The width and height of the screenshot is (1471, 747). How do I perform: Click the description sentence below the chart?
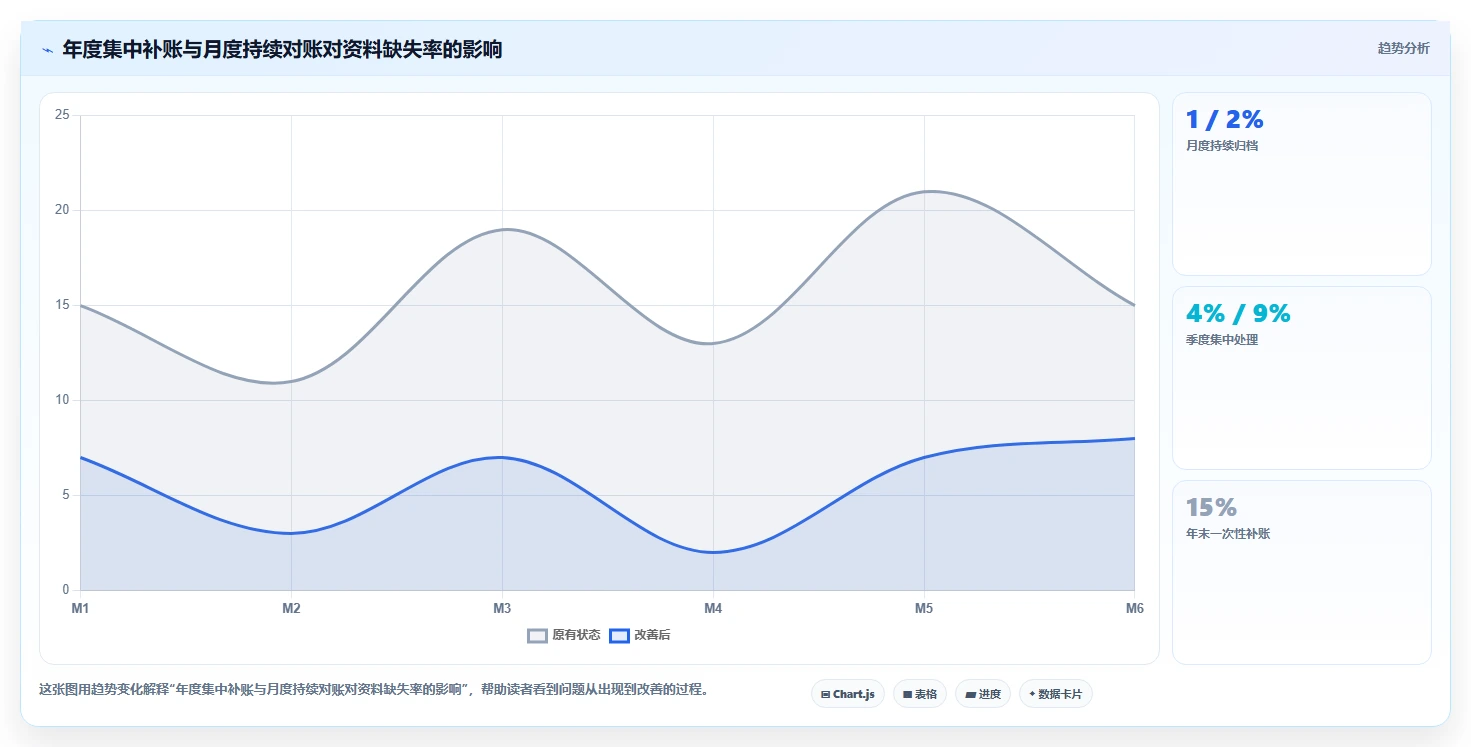(374, 689)
